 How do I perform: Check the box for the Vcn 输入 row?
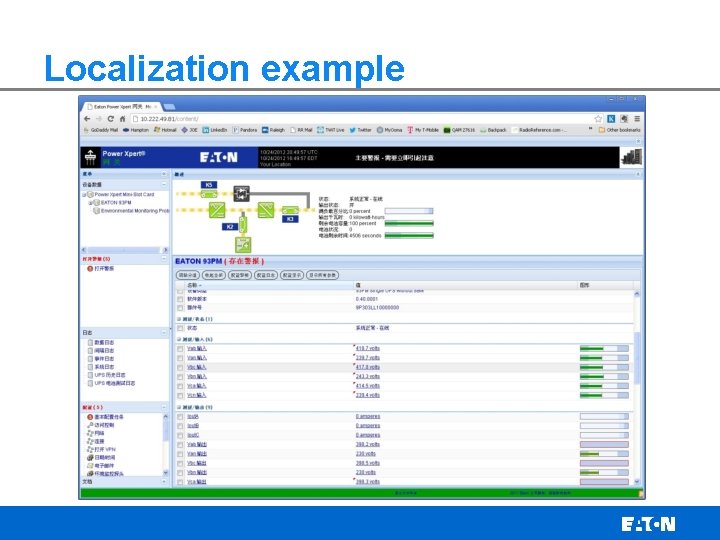coord(180,395)
